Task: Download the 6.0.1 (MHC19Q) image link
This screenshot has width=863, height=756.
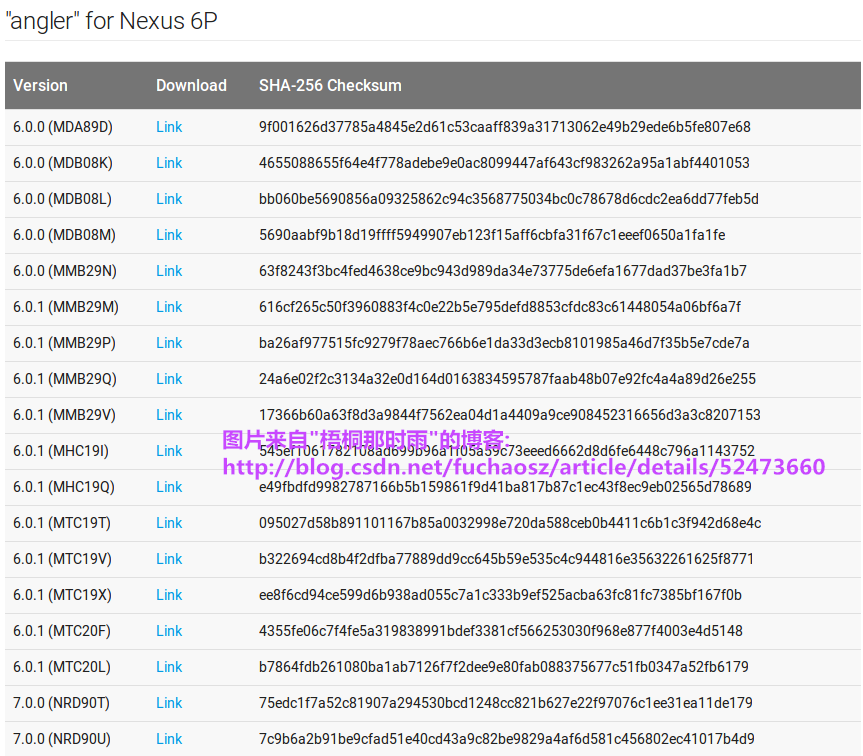Action: click(x=169, y=487)
